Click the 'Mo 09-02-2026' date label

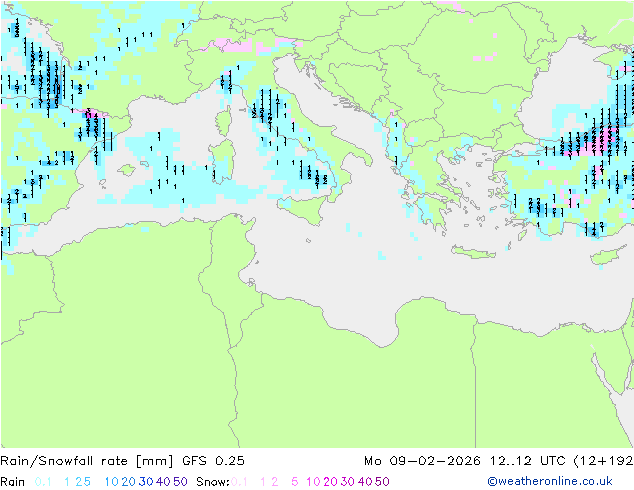422,461
